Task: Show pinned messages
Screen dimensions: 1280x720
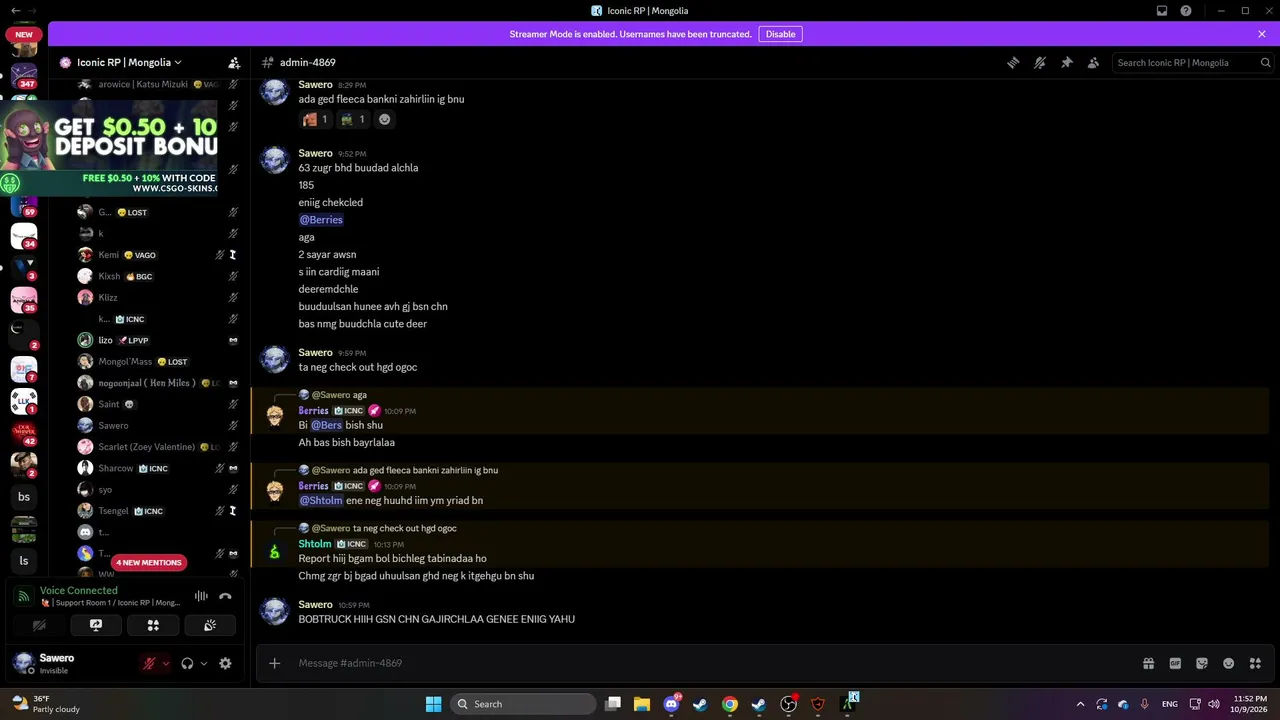Action: pyautogui.click(x=1067, y=62)
